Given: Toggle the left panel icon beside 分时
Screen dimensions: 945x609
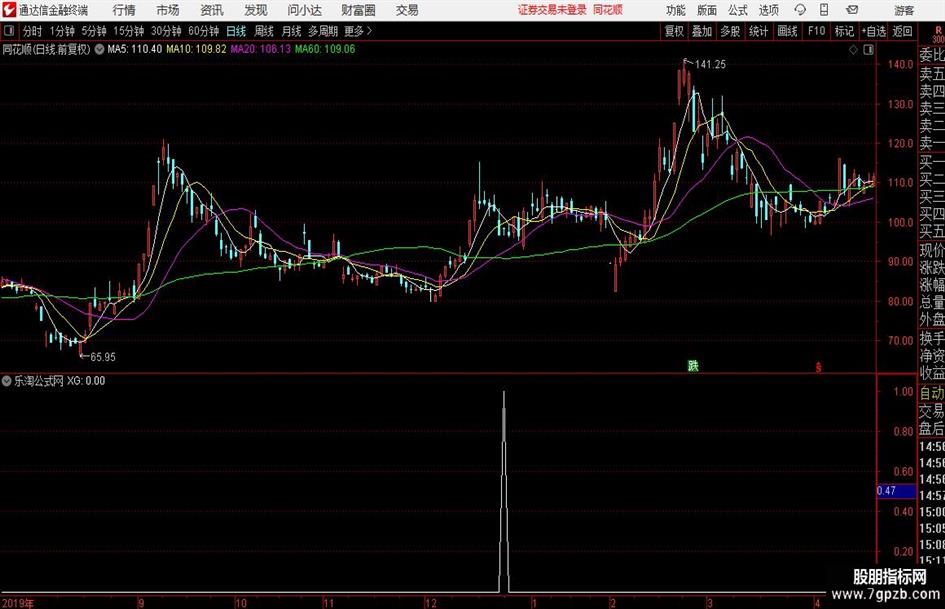Looking at the screenshot, I should pyautogui.click(x=9, y=31).
